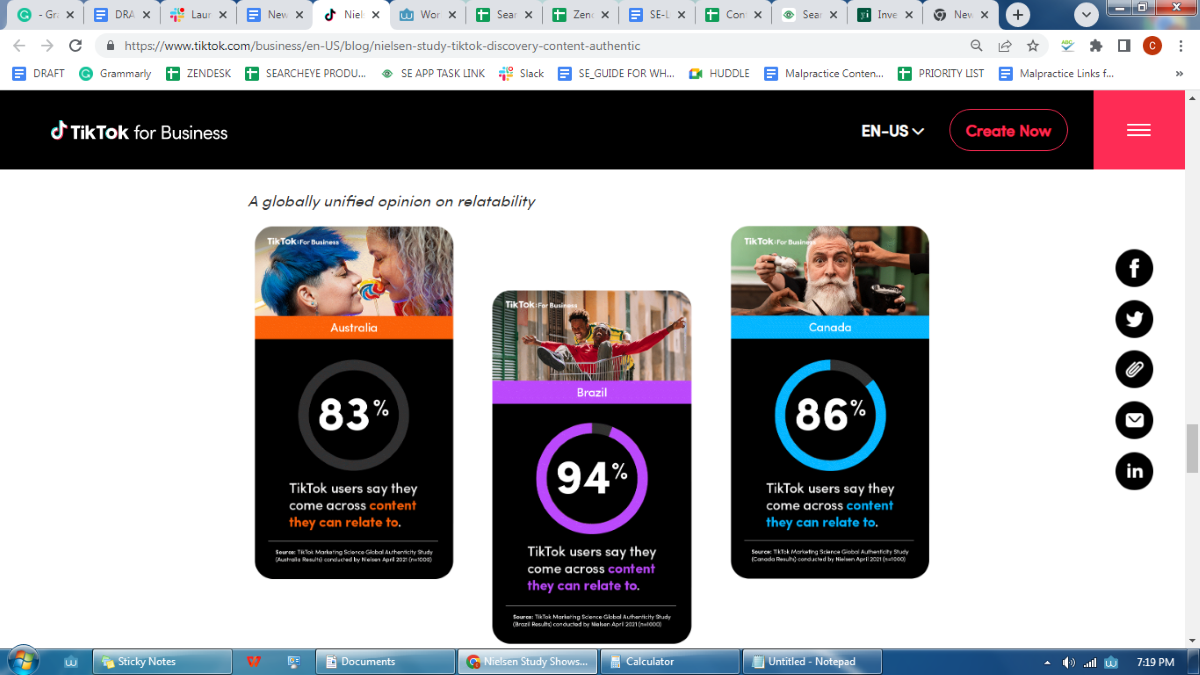Click the taskbar clock 7:19 PM
Viewport: 1200px width, 675px height.
point(1154,662)
